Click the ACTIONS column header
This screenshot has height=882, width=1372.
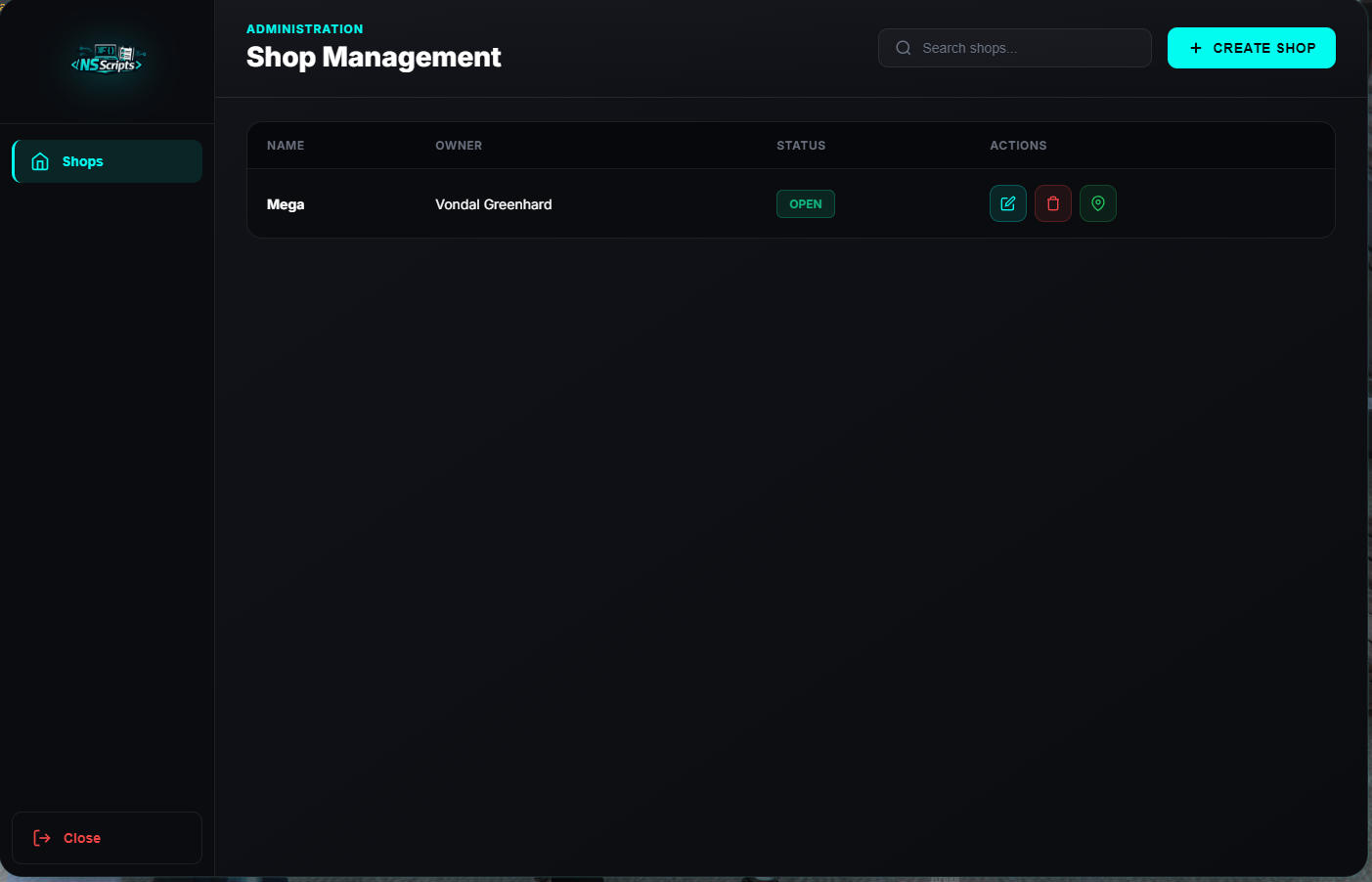point(1018,146)
